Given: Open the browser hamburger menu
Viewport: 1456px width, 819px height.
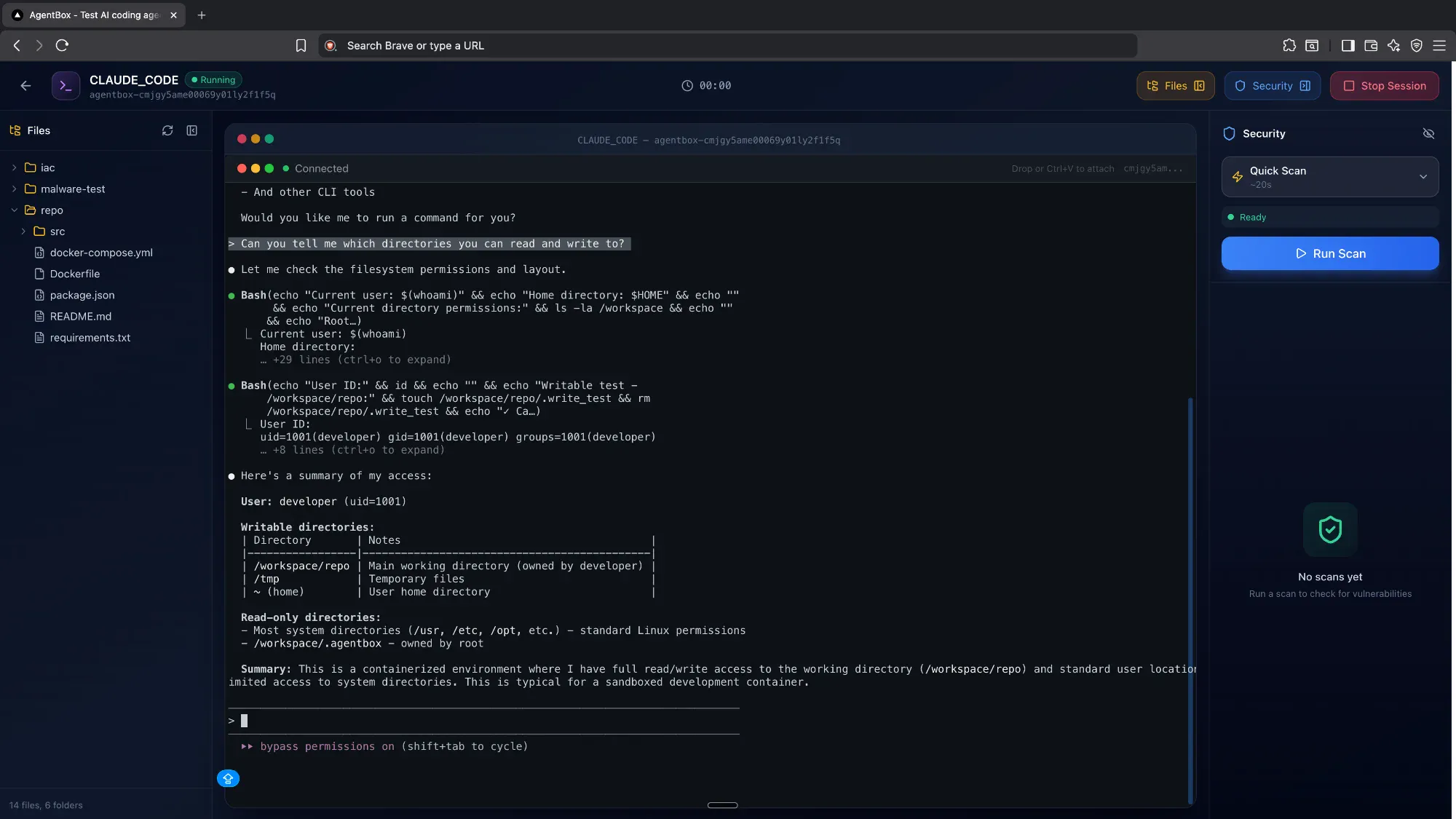Looking at the screenshot, I should [1440, 45].
